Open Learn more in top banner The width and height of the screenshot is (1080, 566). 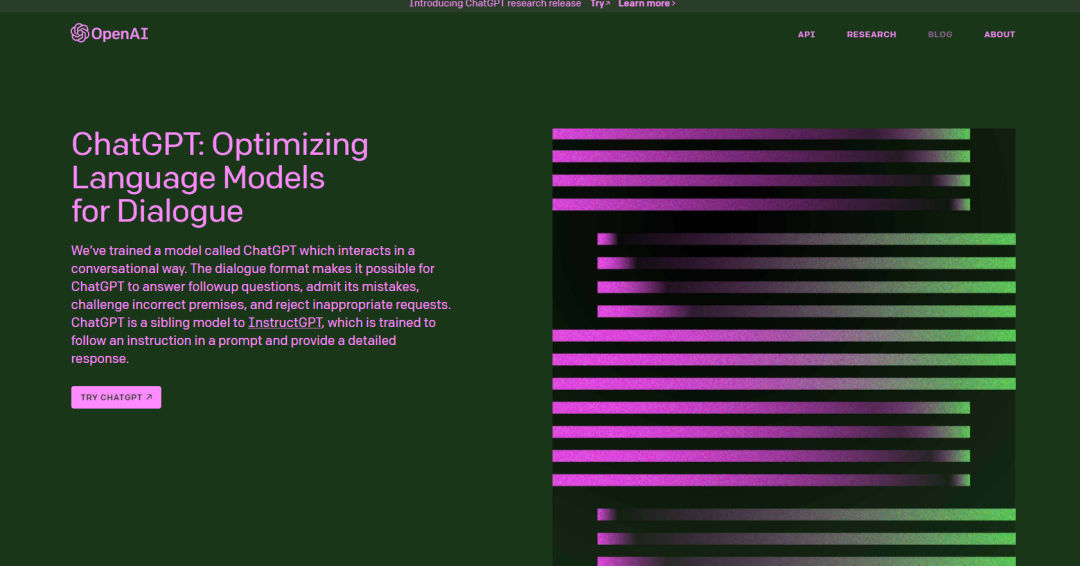(647, 4)
